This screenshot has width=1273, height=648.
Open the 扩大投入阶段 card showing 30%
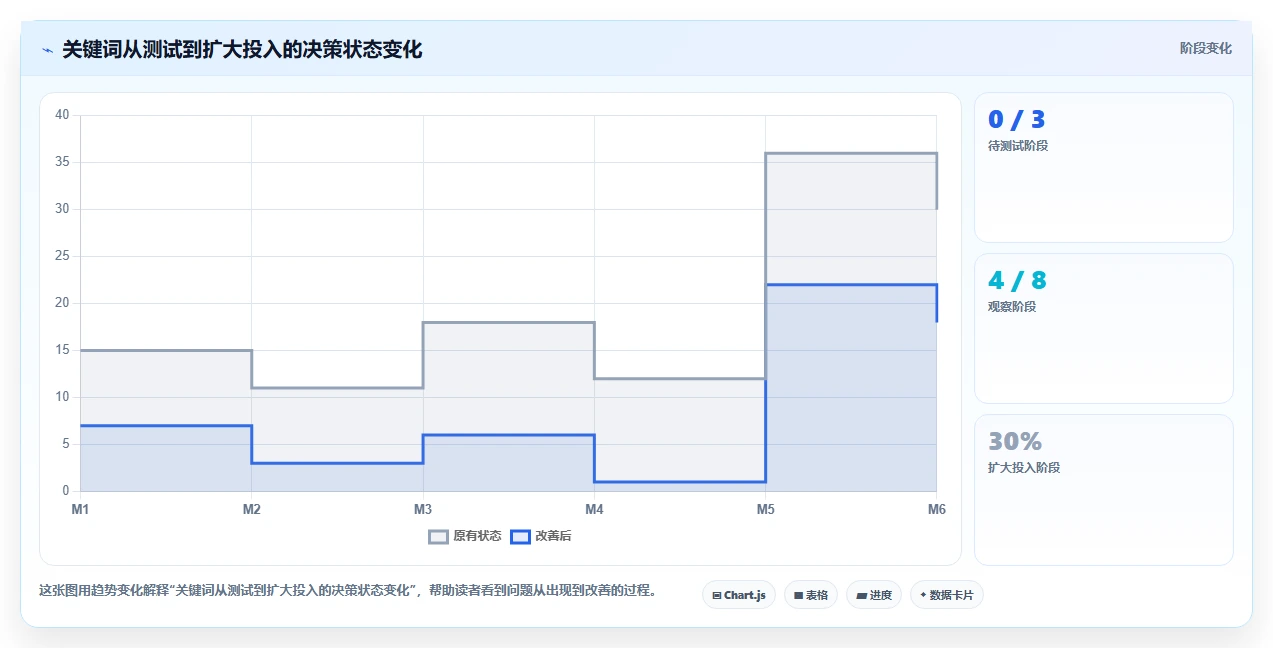[1104, 490]
